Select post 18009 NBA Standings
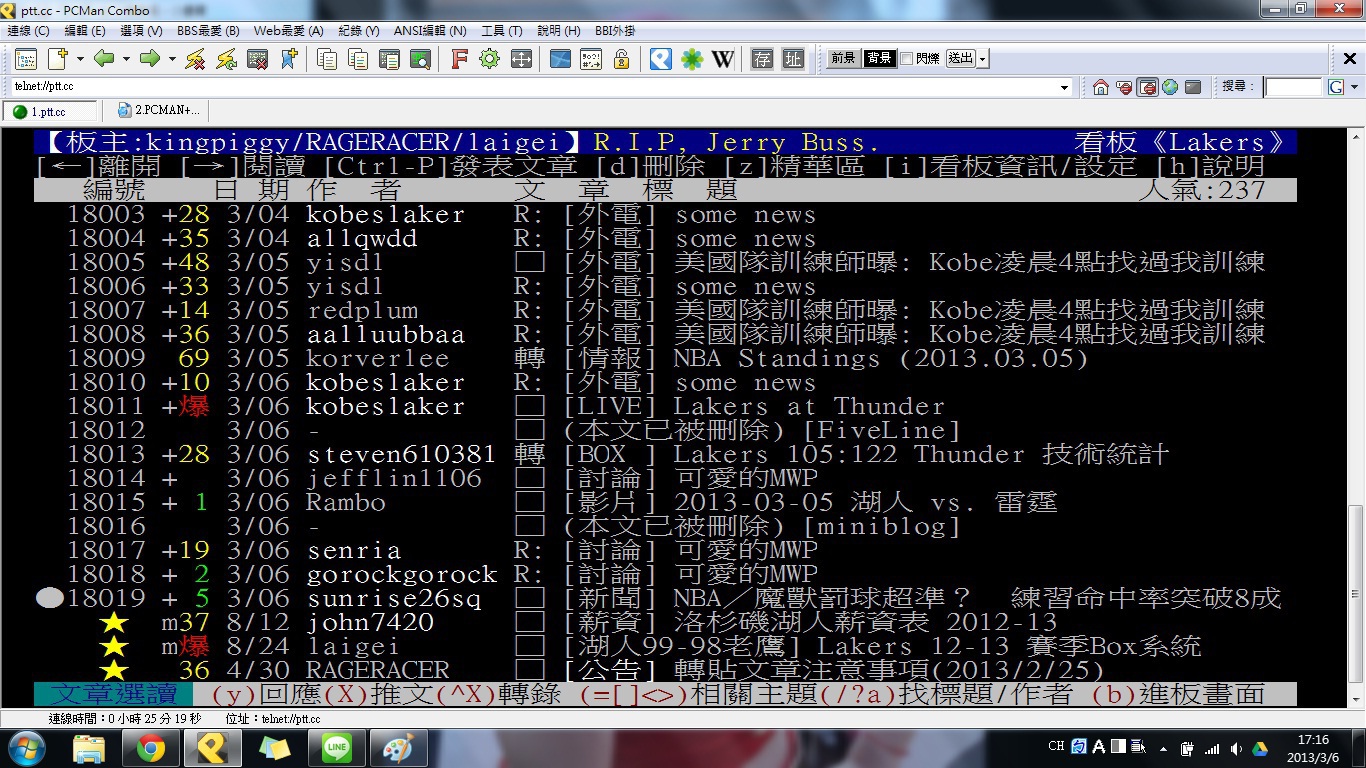The image size is (1366, 768). [665, 359]
